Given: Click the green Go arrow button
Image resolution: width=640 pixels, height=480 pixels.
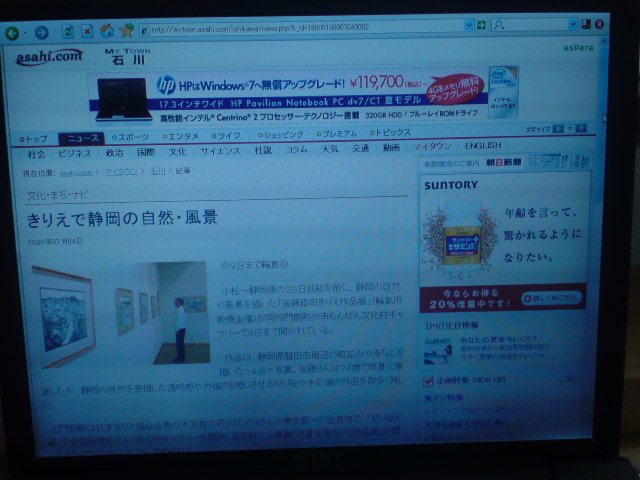Looking at the screenshot, I should (481, 25).
